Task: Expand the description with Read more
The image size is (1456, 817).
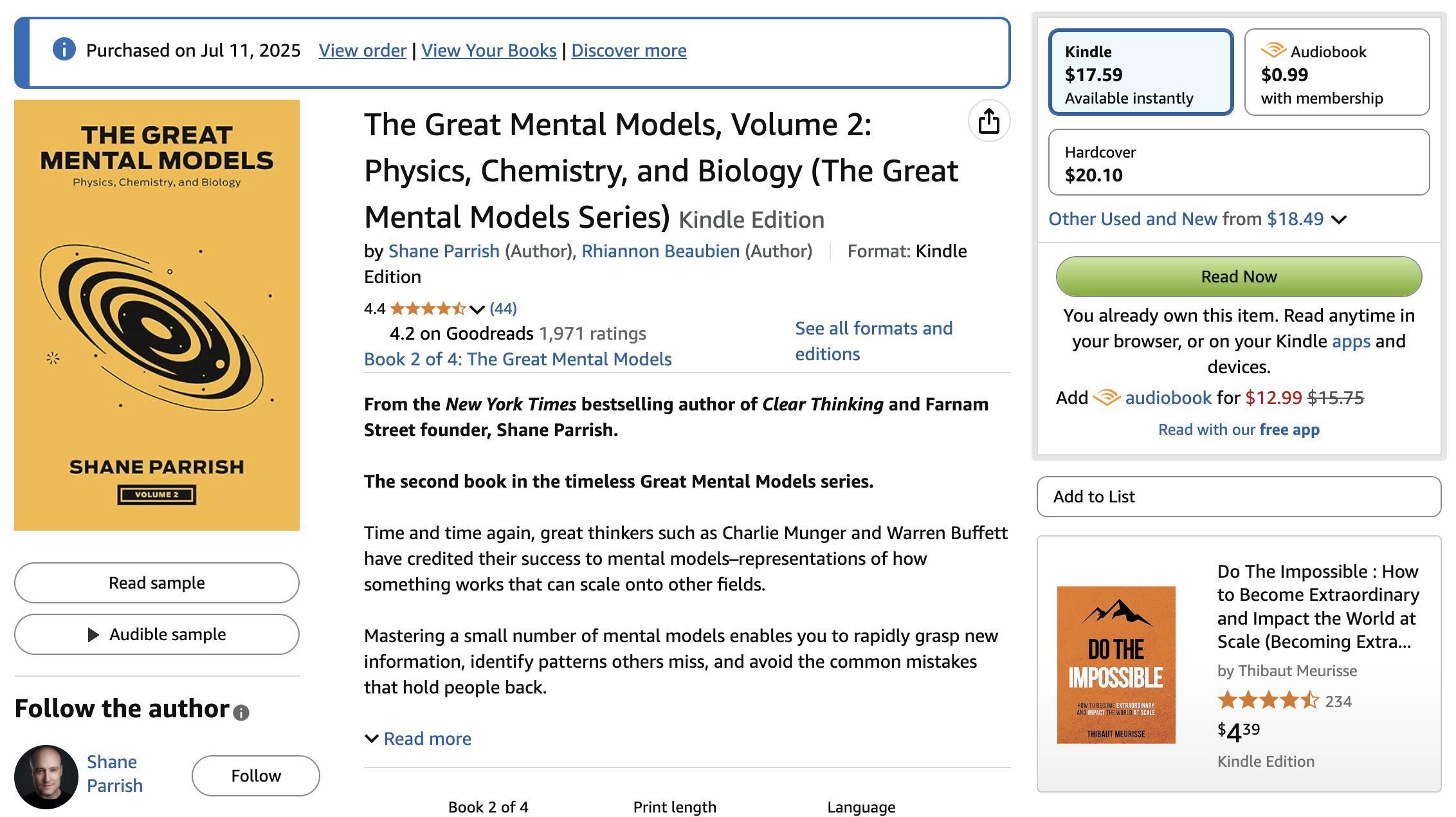Action: click(426, 739)
